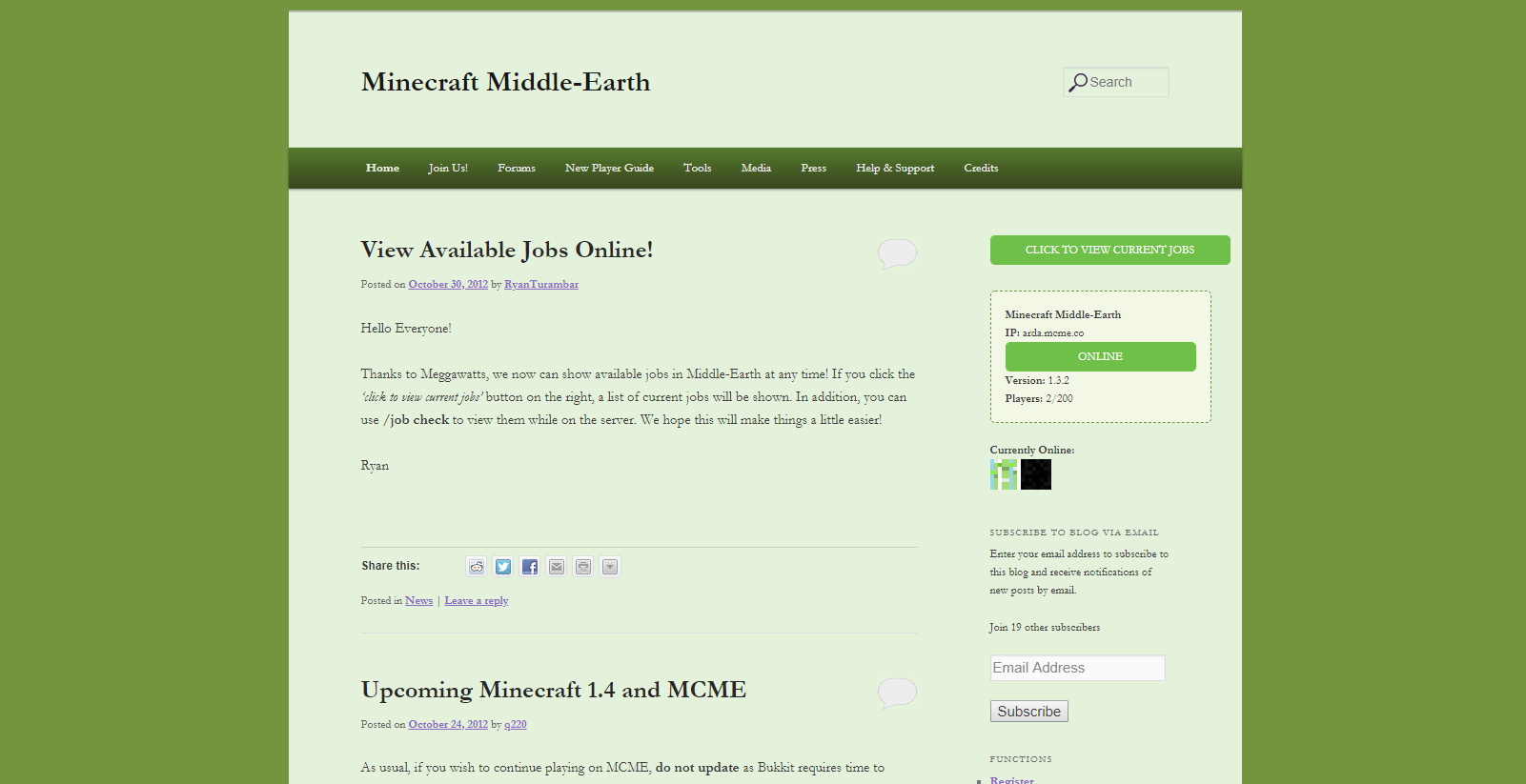Select the black player avatar
1526x784 pixels.
point(1036,474)
